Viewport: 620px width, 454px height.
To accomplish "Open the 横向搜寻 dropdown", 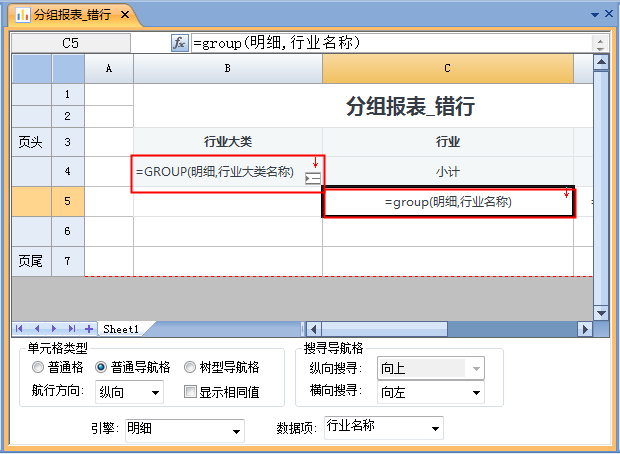I will 431,392.
